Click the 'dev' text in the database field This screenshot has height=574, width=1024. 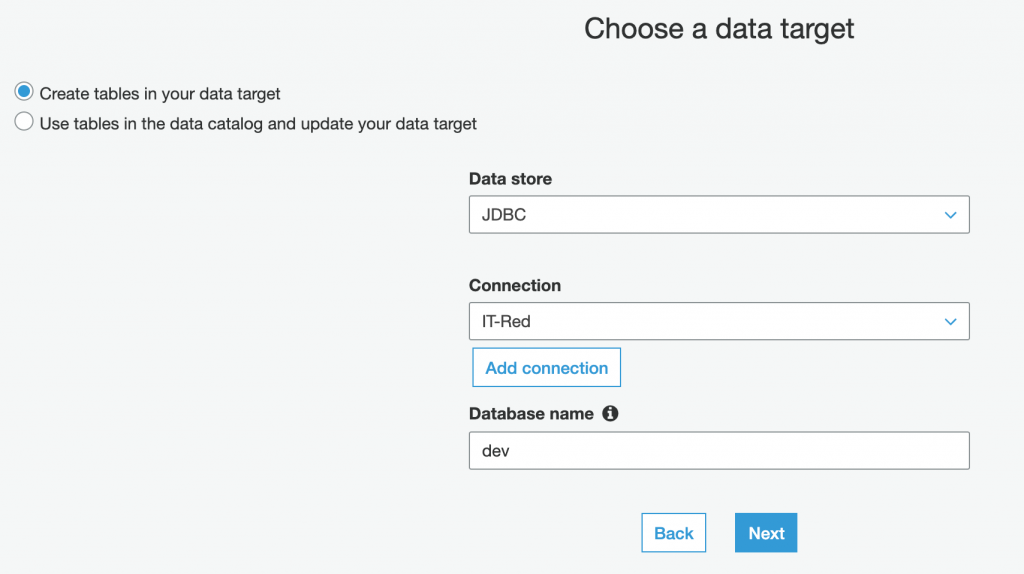(x=496, y=451)
